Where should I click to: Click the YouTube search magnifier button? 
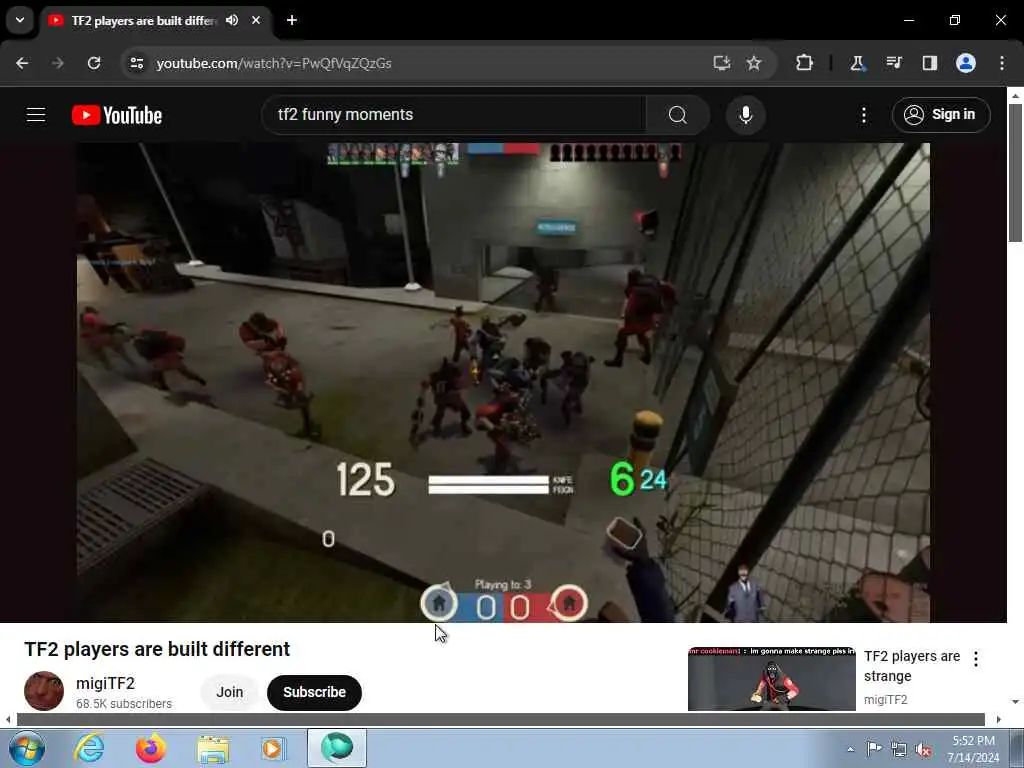click(677, 115)
